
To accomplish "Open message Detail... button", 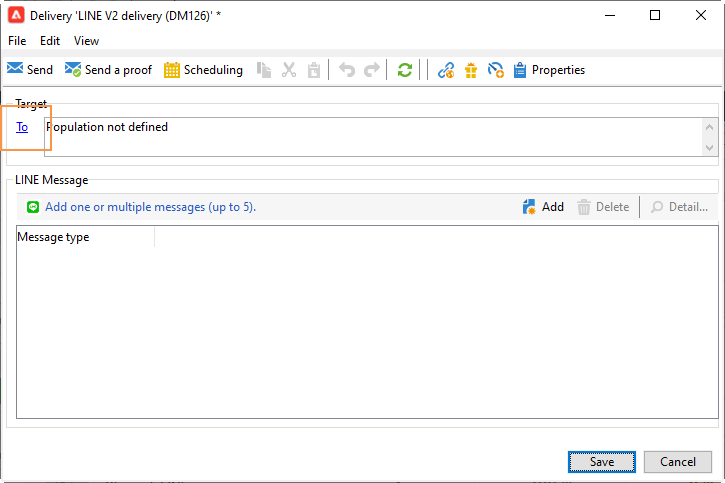I will coord(679,207).
